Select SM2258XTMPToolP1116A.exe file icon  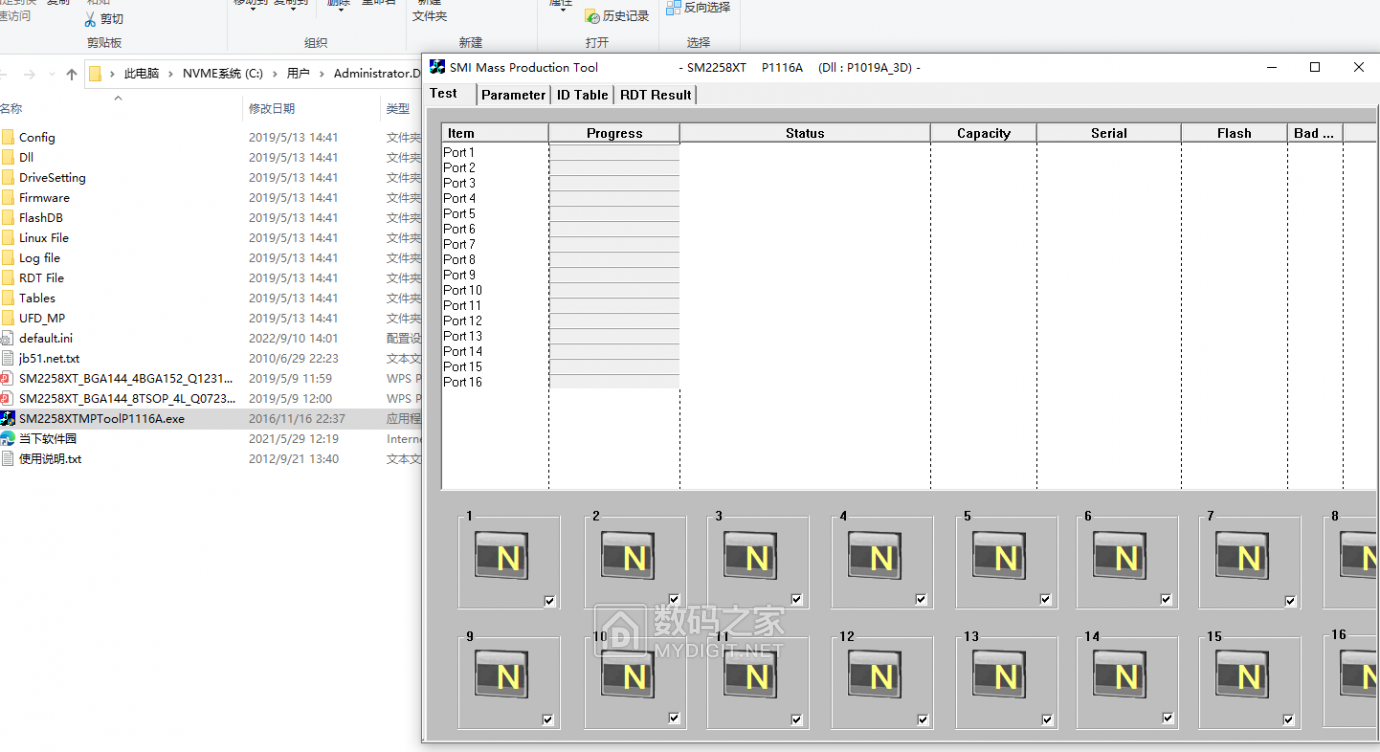[8, 418]
